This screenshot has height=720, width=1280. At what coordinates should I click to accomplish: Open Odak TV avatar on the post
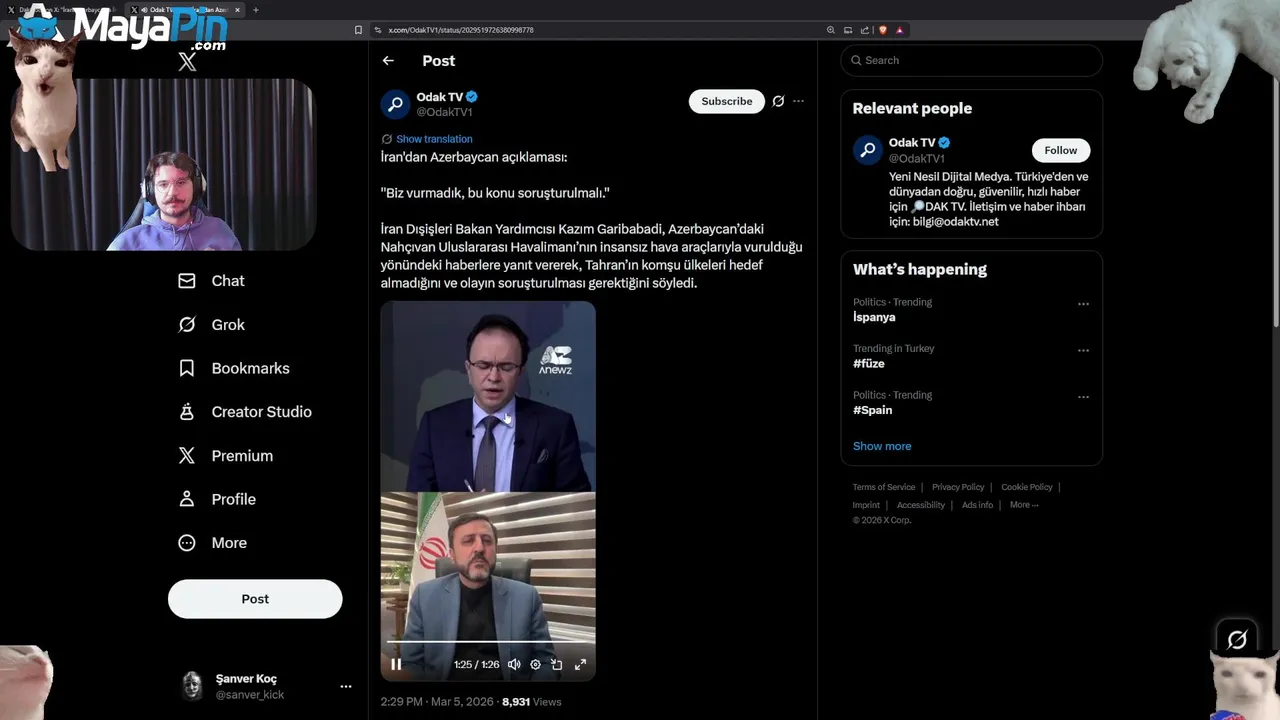[395, 104]
